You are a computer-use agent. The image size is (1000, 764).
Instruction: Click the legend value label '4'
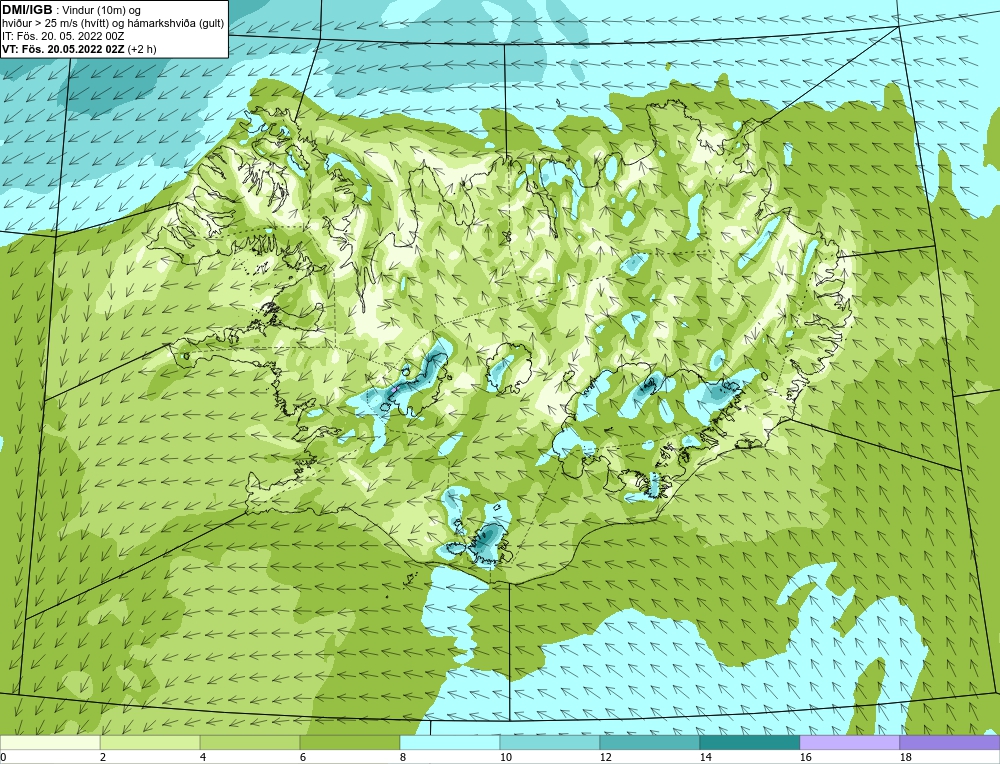click(204, 757)
